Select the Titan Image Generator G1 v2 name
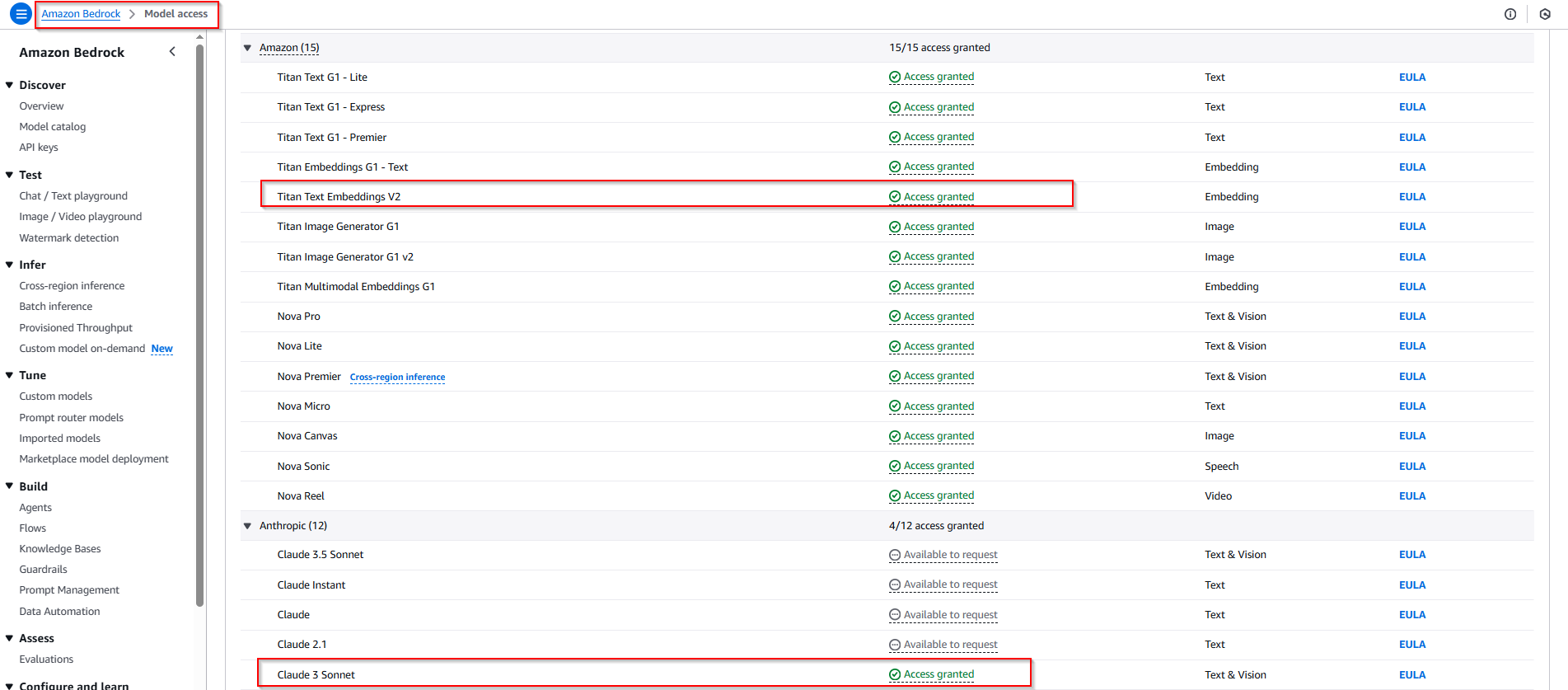The height and width of the screenshot is (690, 1568). tap(345, 257)
